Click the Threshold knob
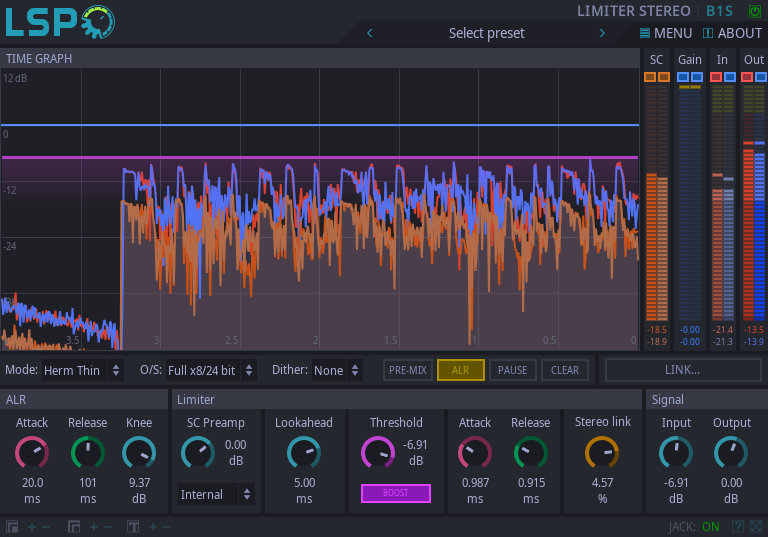Screen dimensions: 768x537 [x=377, y=454]
